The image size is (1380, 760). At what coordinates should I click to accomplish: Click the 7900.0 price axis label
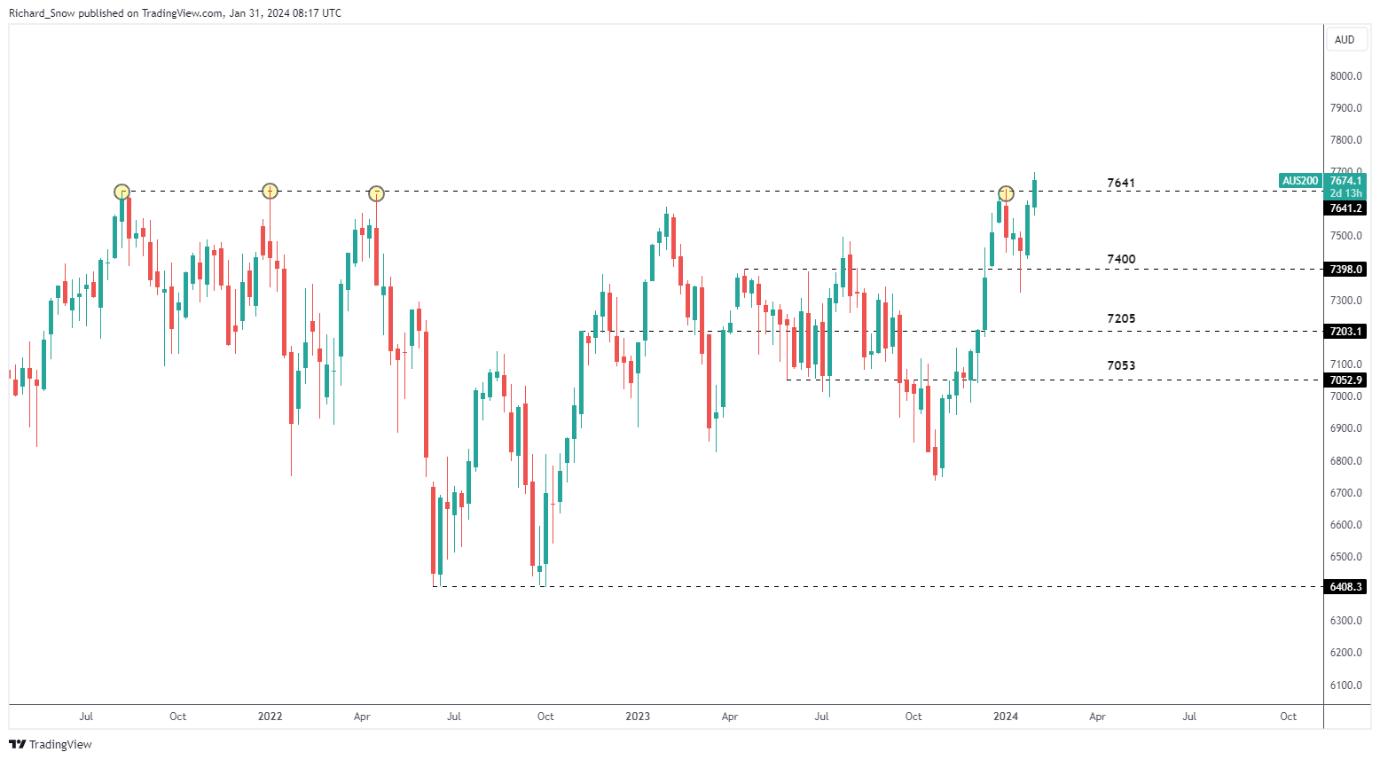click(1344, 108)
